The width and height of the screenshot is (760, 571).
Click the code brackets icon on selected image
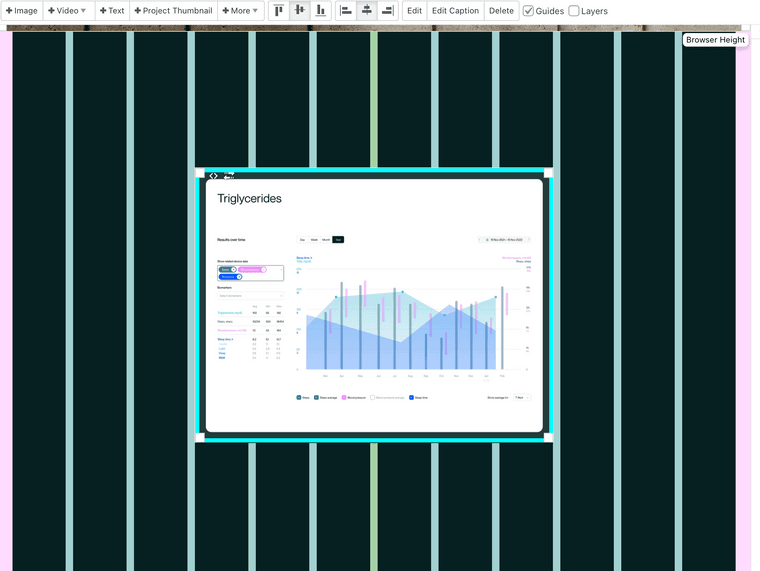[213, 176]
